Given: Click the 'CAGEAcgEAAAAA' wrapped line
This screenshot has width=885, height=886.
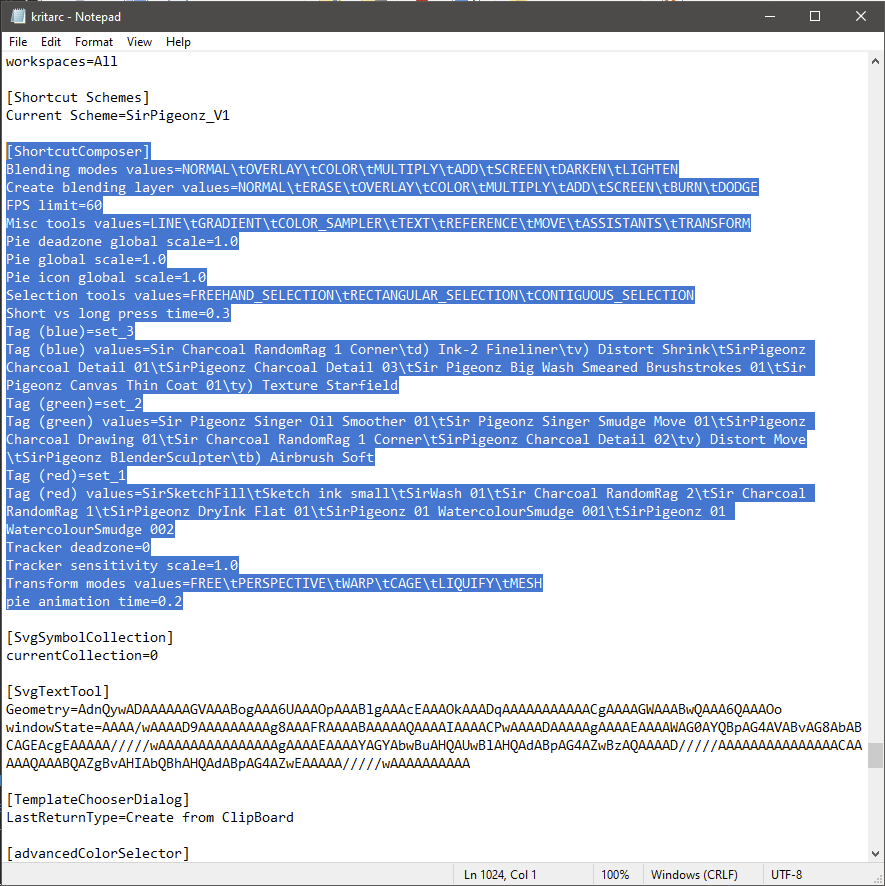Looking at the screenshot, I should tap(434, 746).
